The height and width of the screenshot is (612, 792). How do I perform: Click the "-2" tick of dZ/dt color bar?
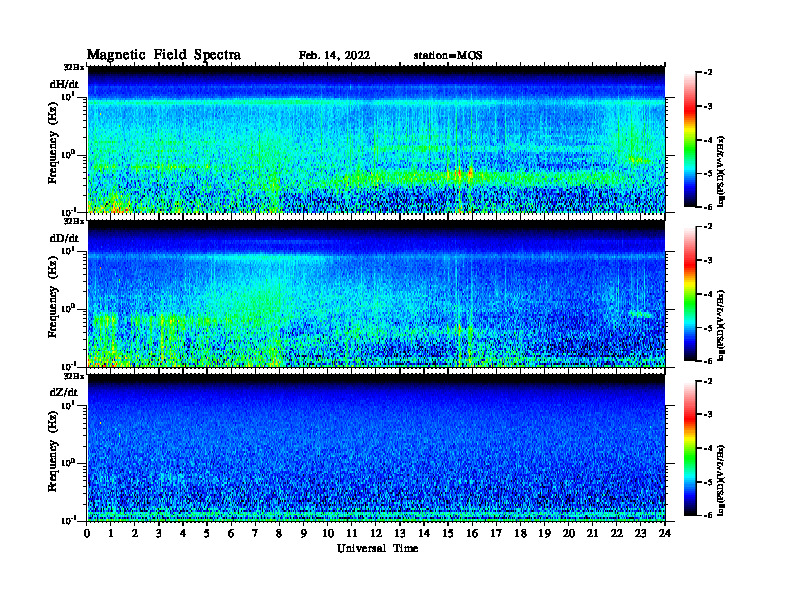point(708,381)
